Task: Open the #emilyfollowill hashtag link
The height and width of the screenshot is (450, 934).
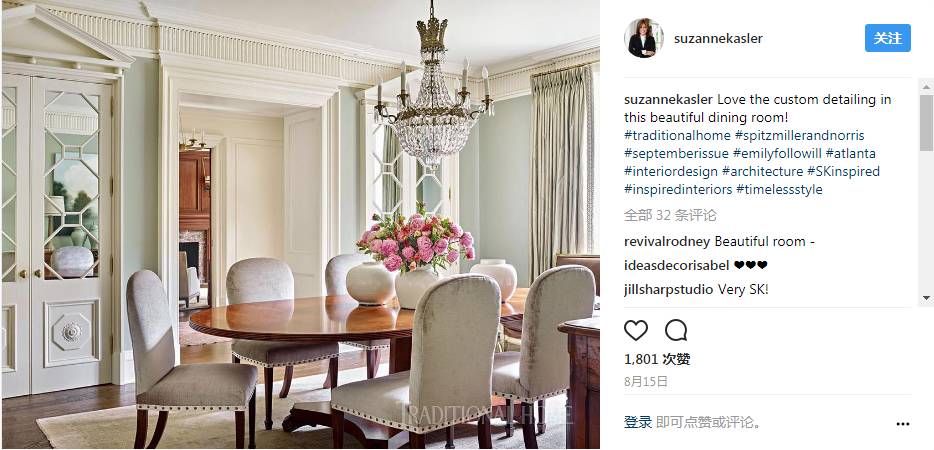Action: 777,154
